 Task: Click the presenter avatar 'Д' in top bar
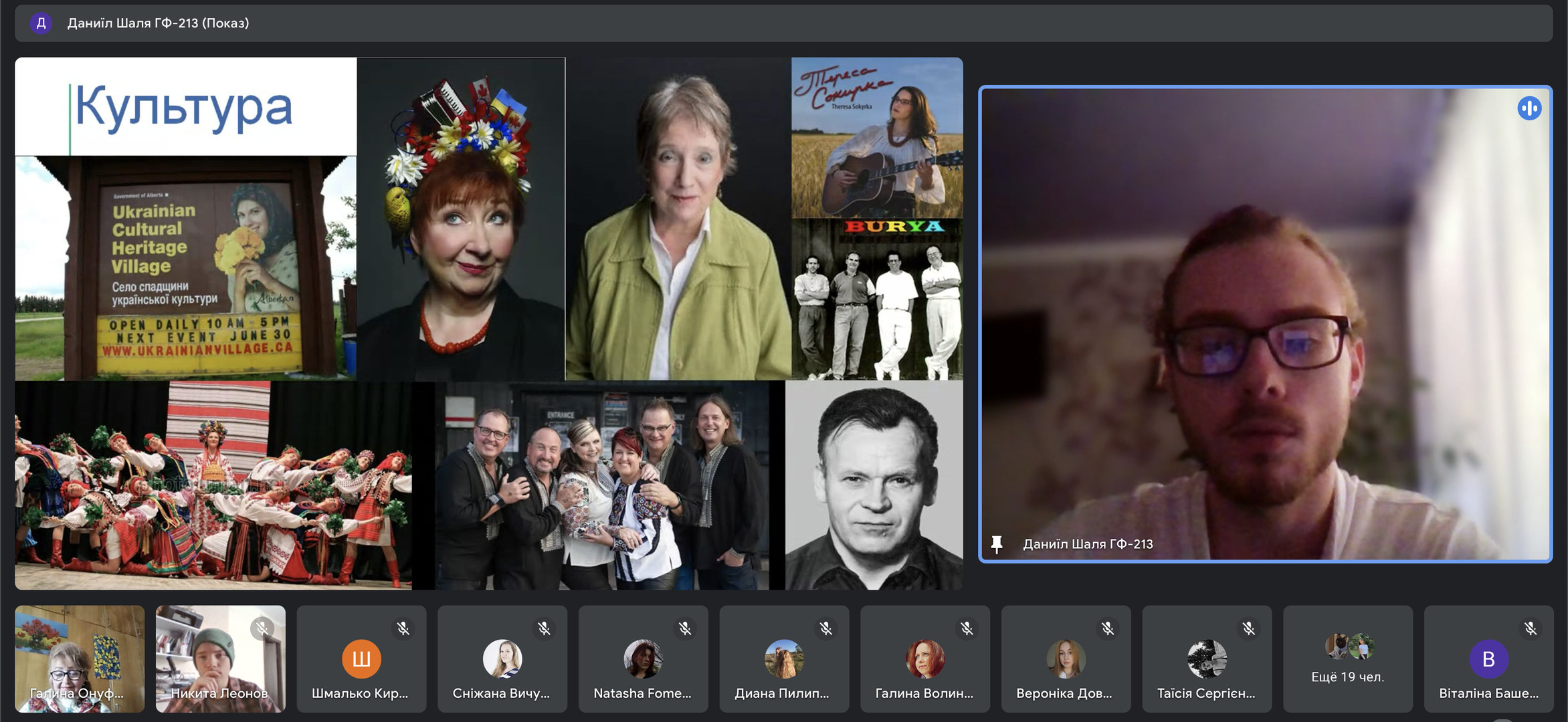click(41, 23)
